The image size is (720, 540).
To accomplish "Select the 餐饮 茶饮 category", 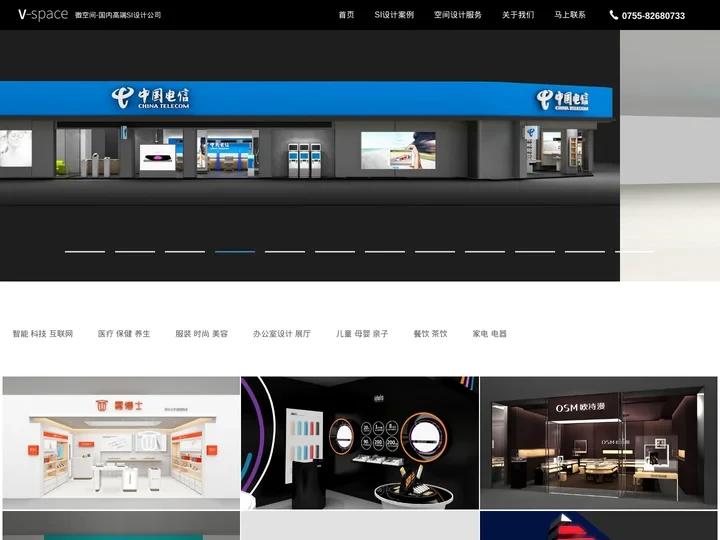I will click(430, 334).
